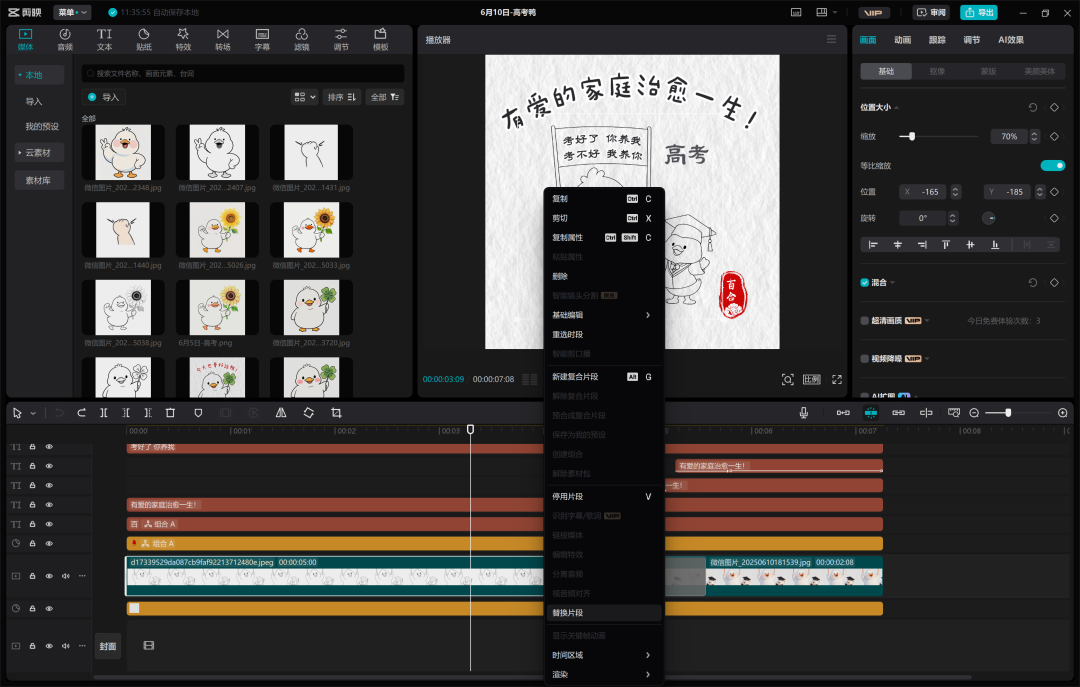Mute the jpeg main video track

pyautogui.click(x=65, y=576)
